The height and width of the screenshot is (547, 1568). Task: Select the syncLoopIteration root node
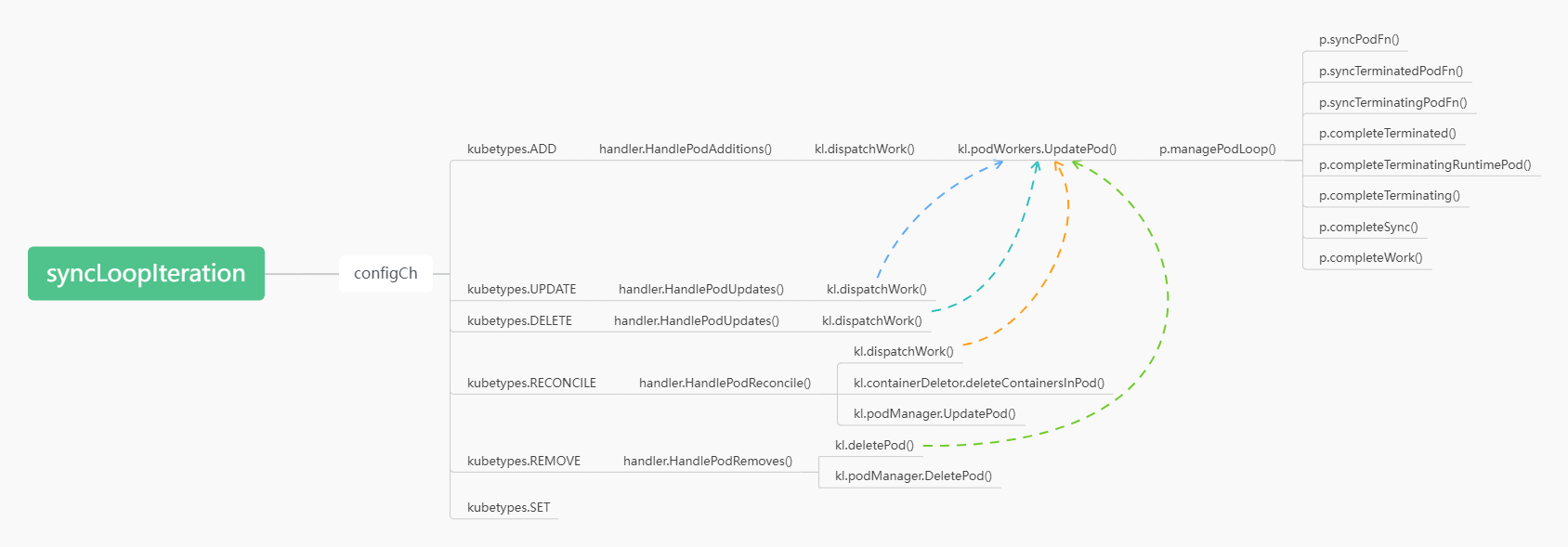(x=146, y=273)
